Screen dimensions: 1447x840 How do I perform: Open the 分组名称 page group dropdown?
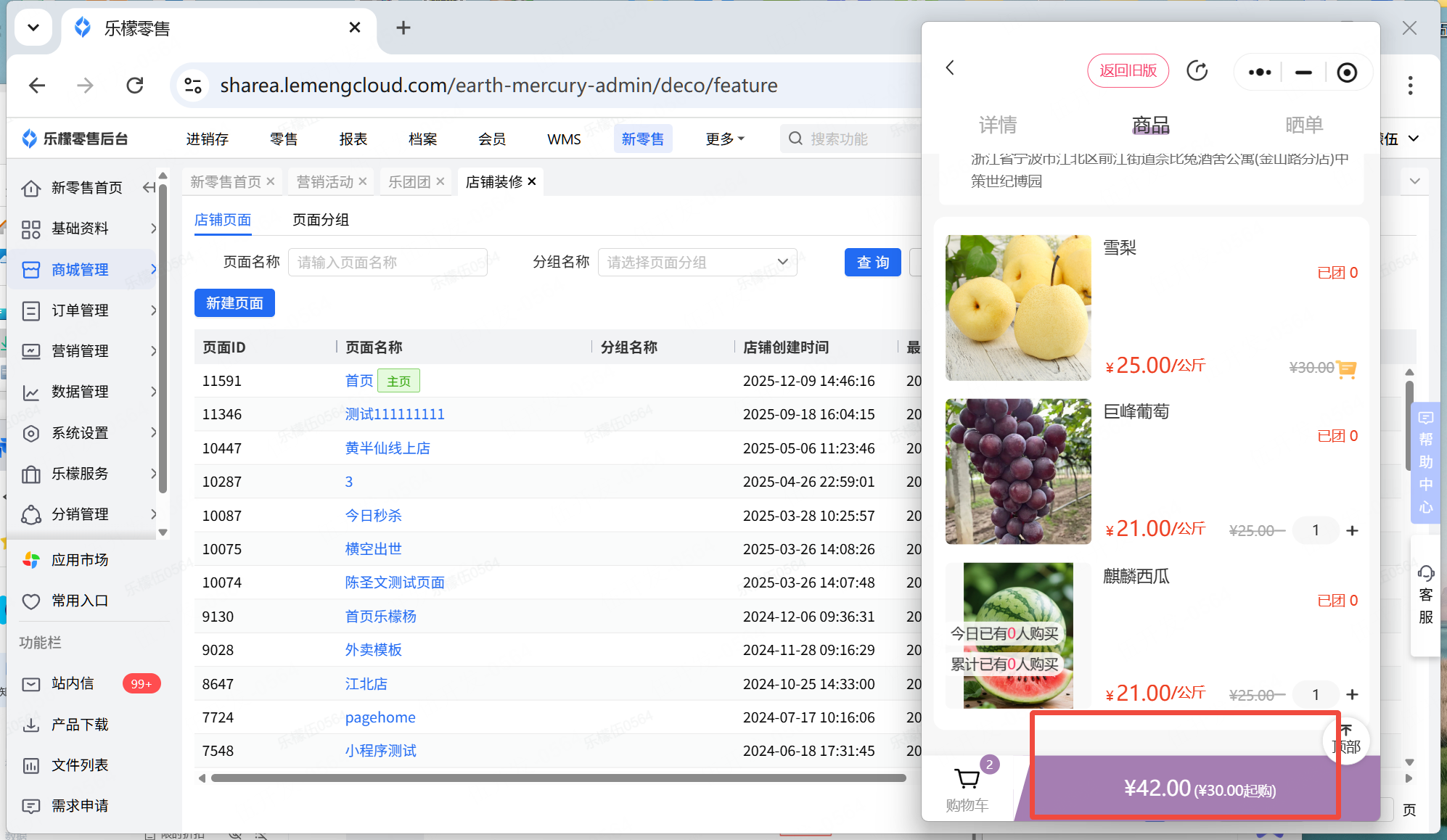697,262
